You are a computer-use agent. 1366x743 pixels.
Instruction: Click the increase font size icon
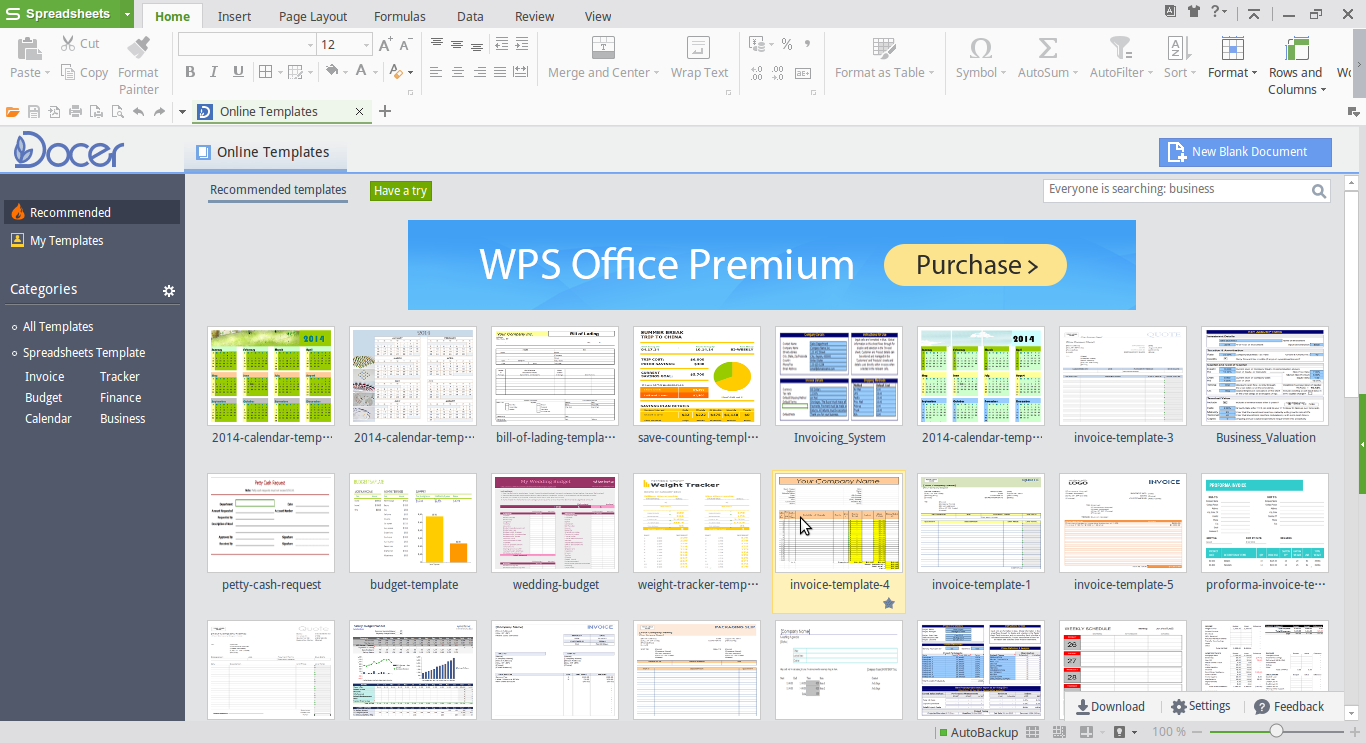[x=385, y=44]
